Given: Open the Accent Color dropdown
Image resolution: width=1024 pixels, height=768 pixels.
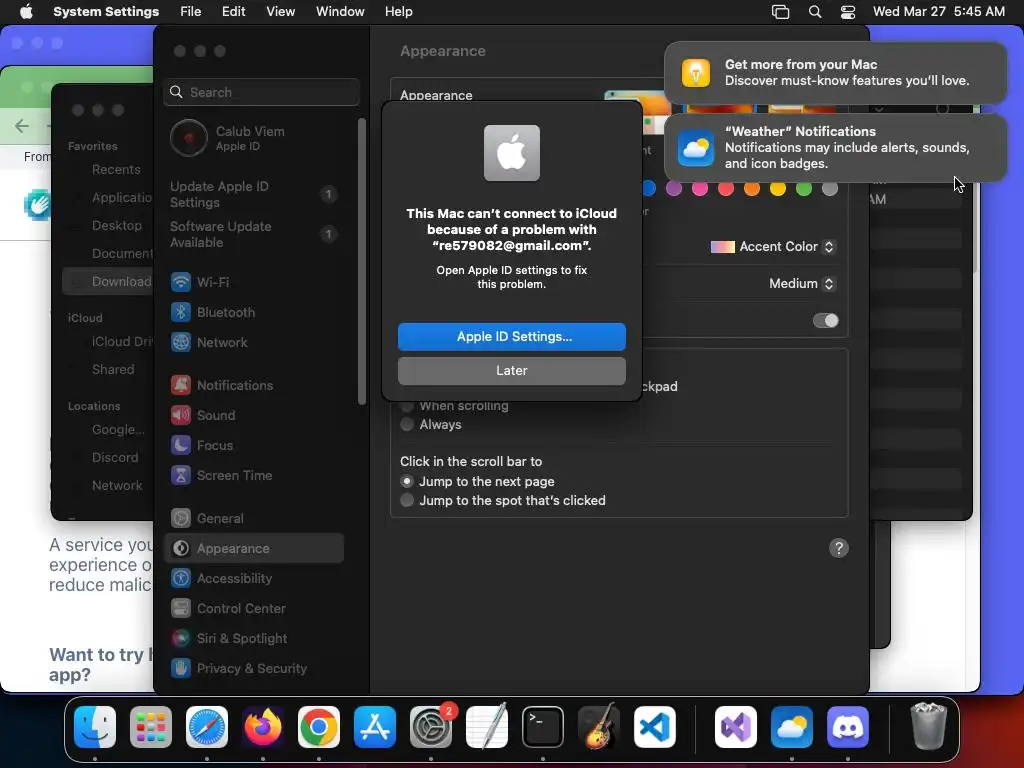Looking at the screenshot, I should click(x=773, y=247).
